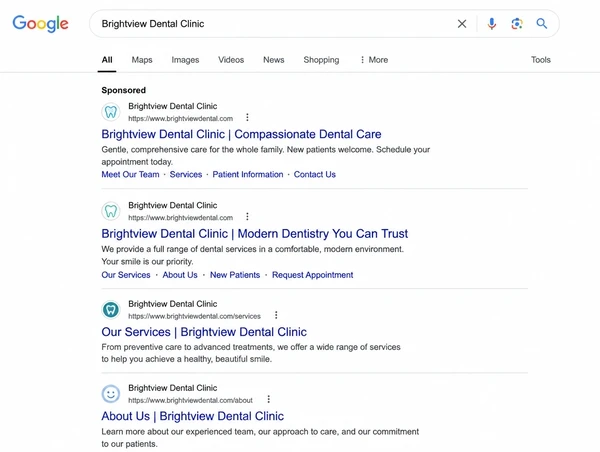Click 'From preventive care to advanced' snippet
Screen dimensions: 600x452
point(251,353)
